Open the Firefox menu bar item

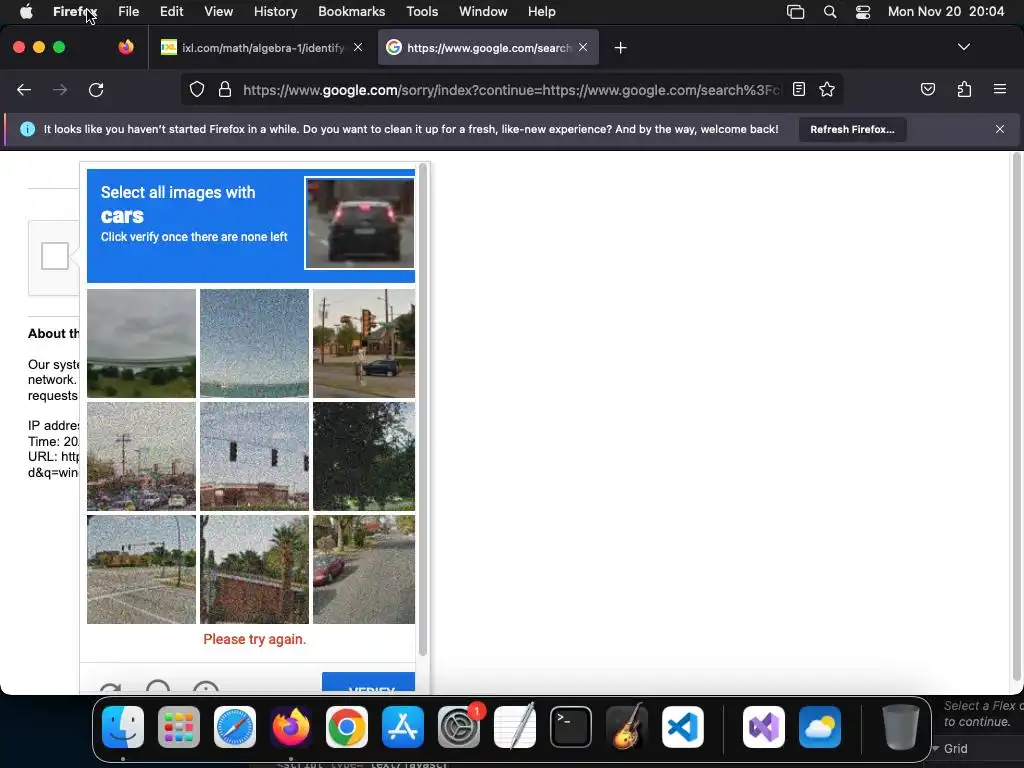click(x=75, y=11)
